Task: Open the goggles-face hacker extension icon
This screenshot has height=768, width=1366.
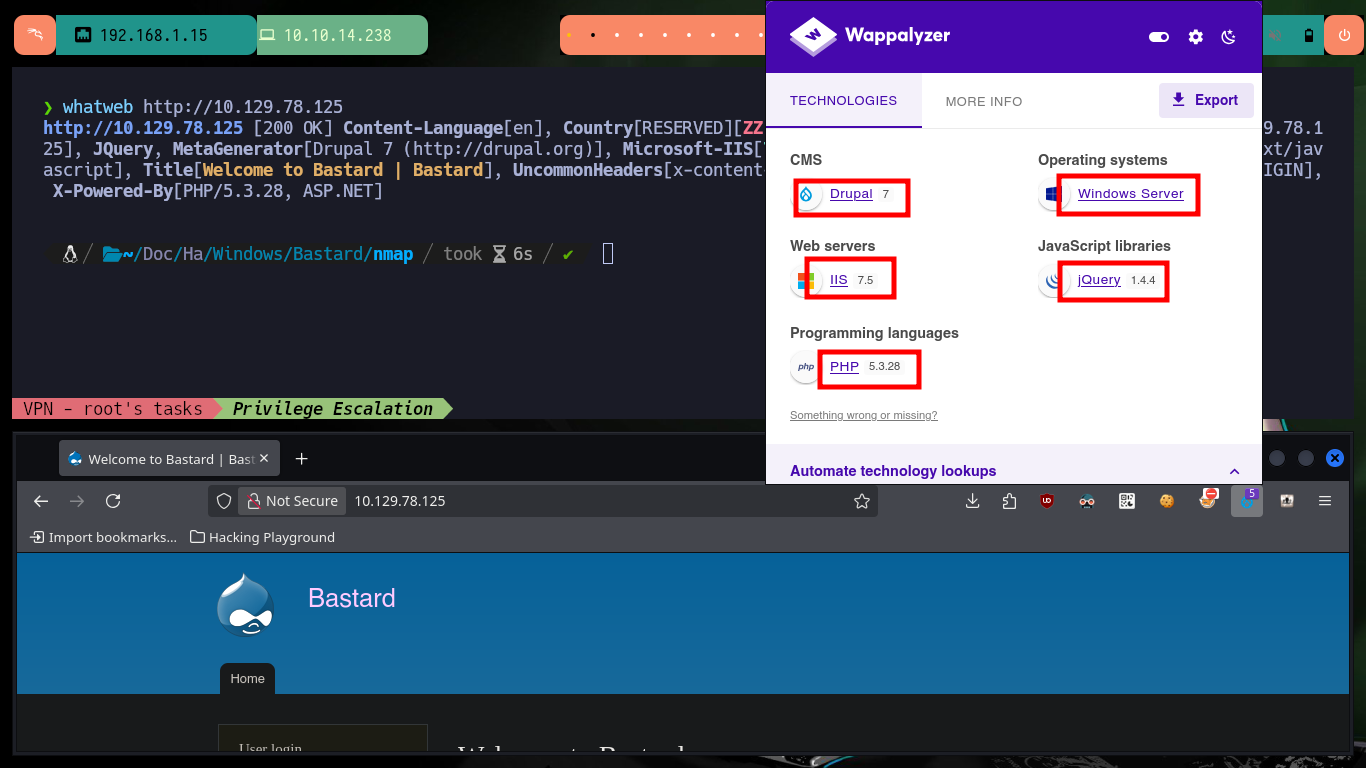Action: [x=1087, y=501]
